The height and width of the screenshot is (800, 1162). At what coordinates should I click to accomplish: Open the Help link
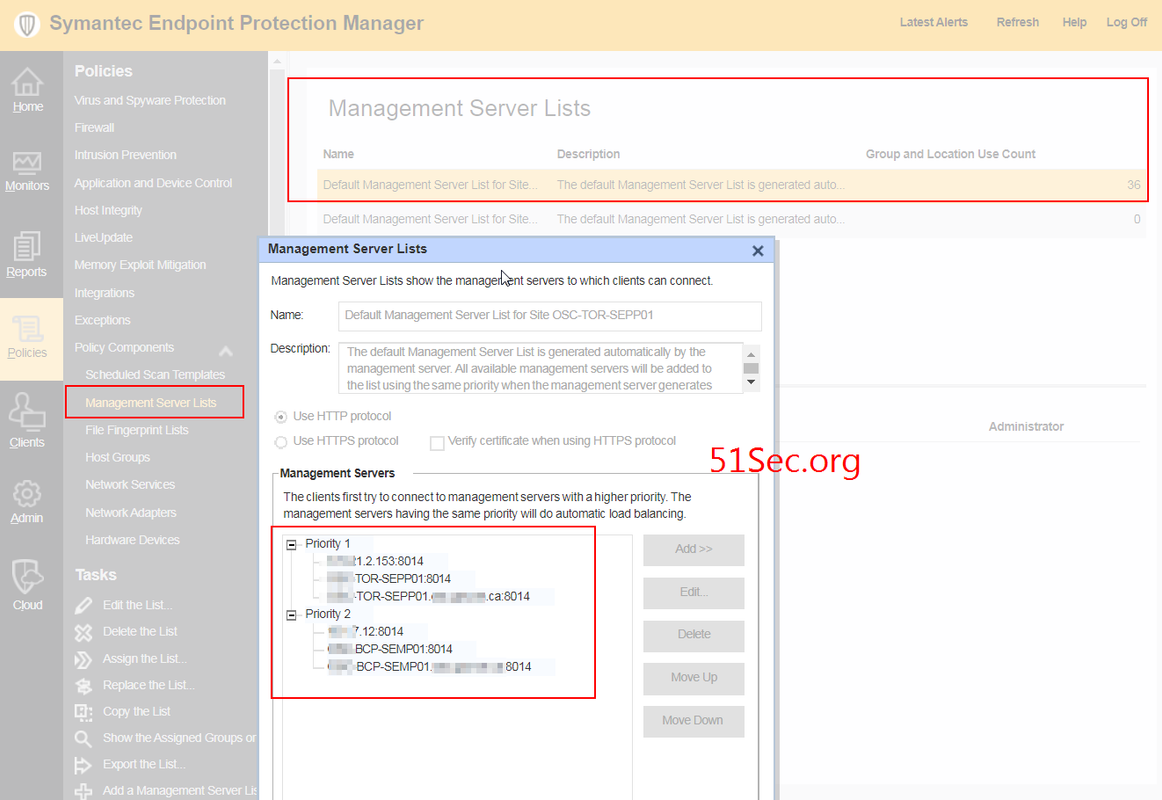pyautogui.click(x=1074, y=22)
